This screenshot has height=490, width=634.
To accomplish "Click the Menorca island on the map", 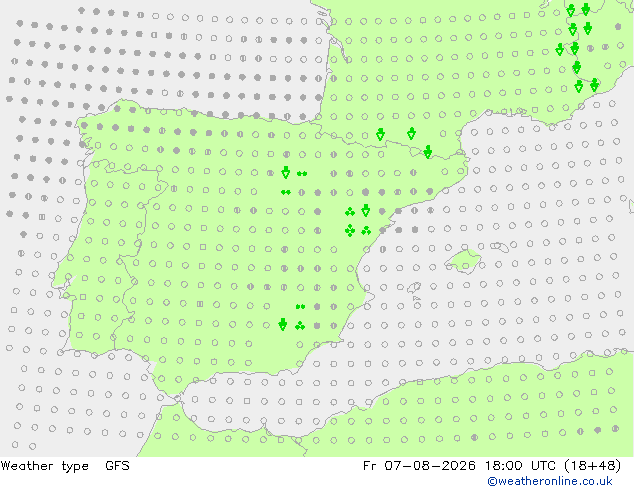I will tap(499, 247).
